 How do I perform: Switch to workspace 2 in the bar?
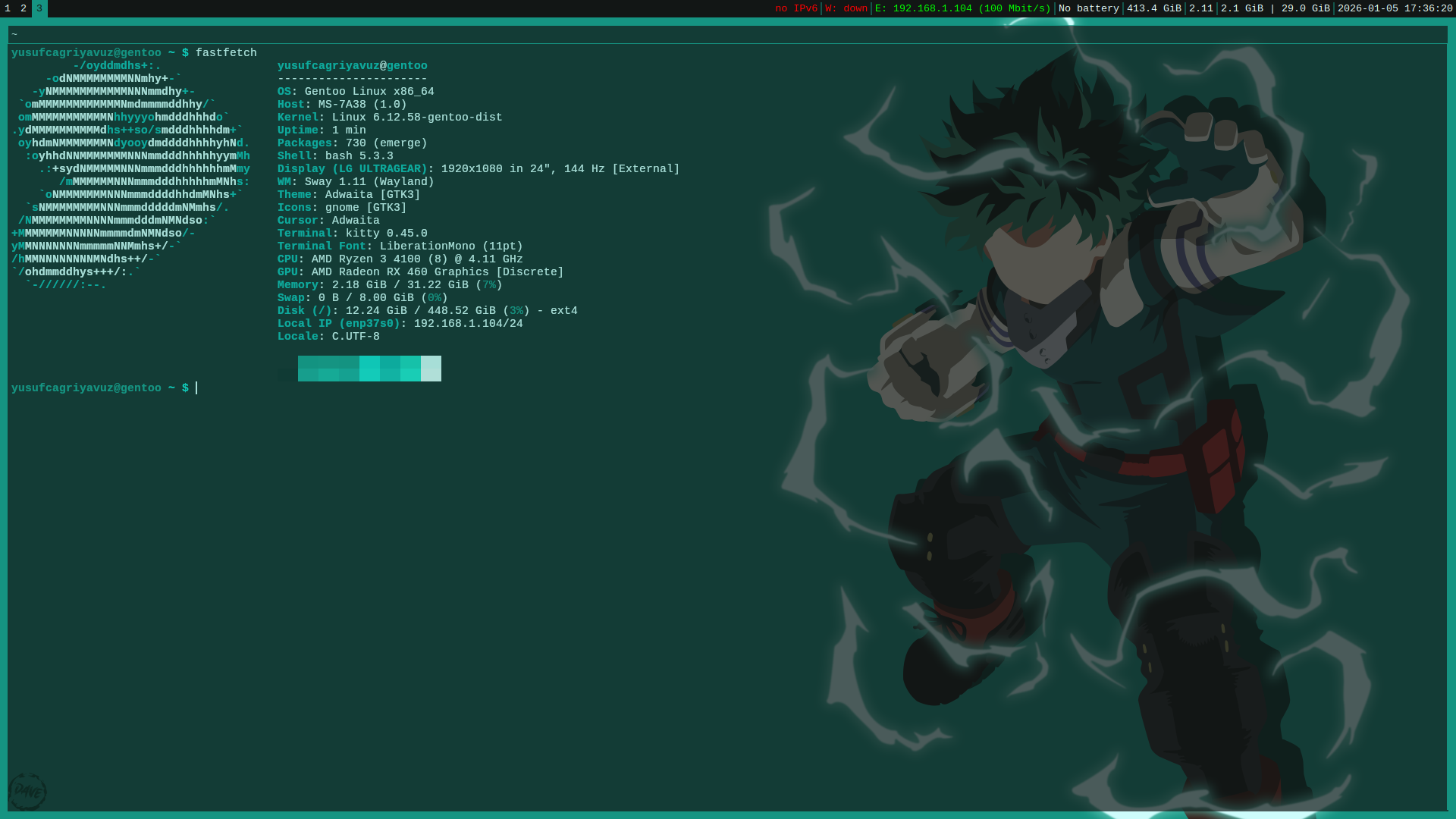pos(24,8)
